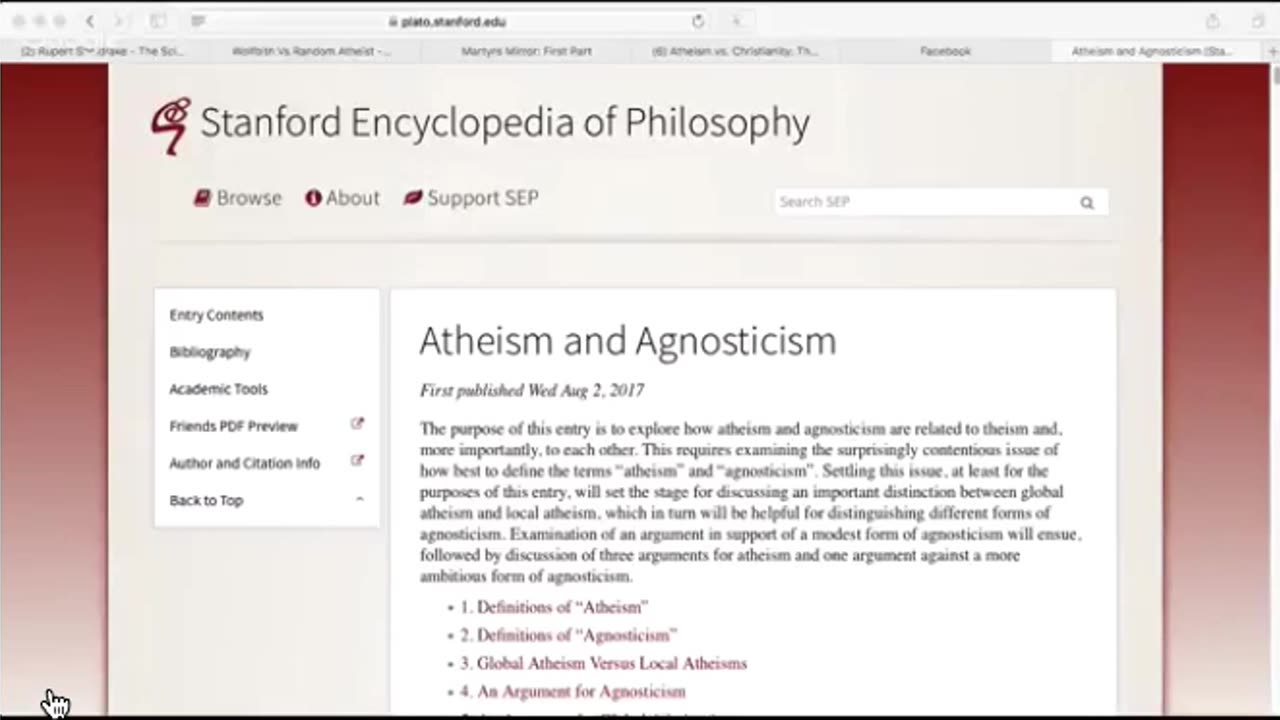The height and width of the screenshot is (720, 1280).
Task: Open Friends PDF Preview link
Action: point(233,426)
